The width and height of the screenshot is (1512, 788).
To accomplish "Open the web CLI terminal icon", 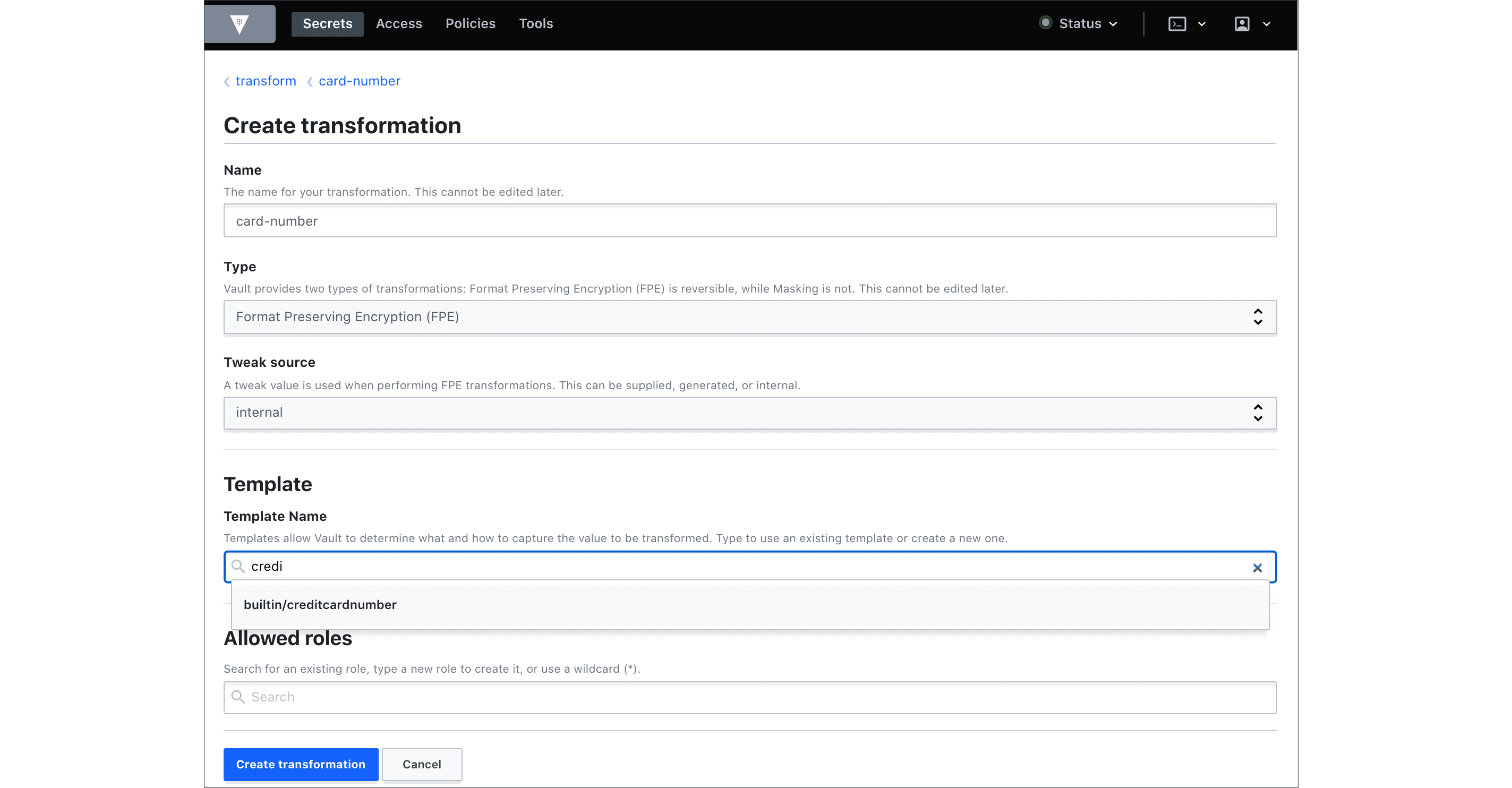I will click(x=1177, y=23).
